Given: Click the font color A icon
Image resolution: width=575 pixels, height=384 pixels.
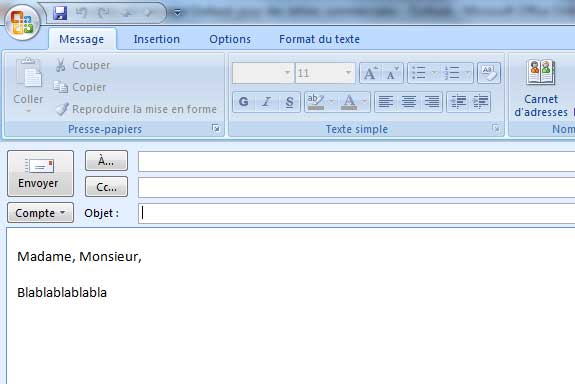Looking at the screenshot, I should coord(349,102).
